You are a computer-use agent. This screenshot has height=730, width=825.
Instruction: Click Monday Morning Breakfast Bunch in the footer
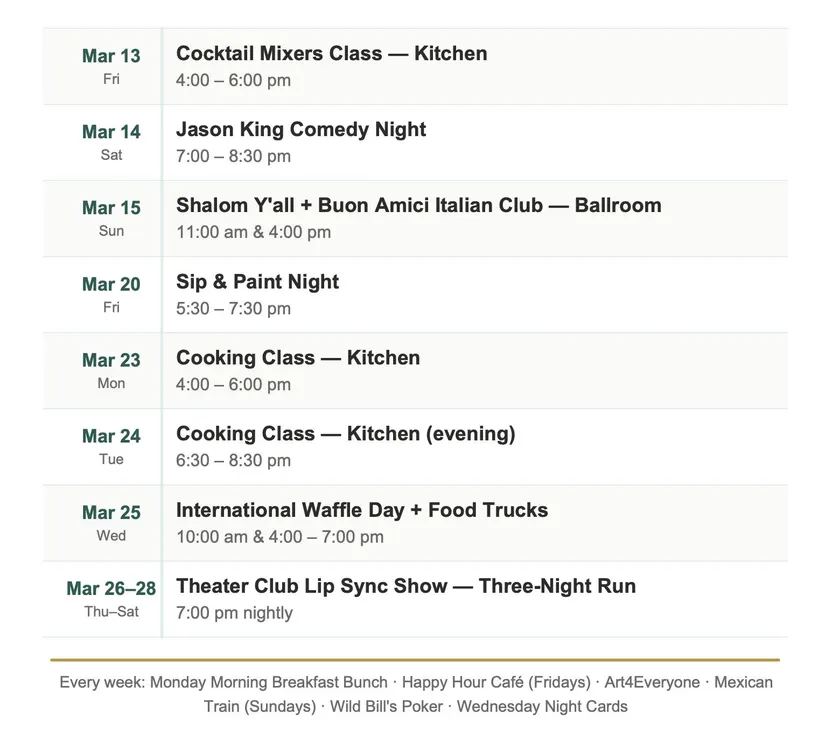tap(268, 682)
